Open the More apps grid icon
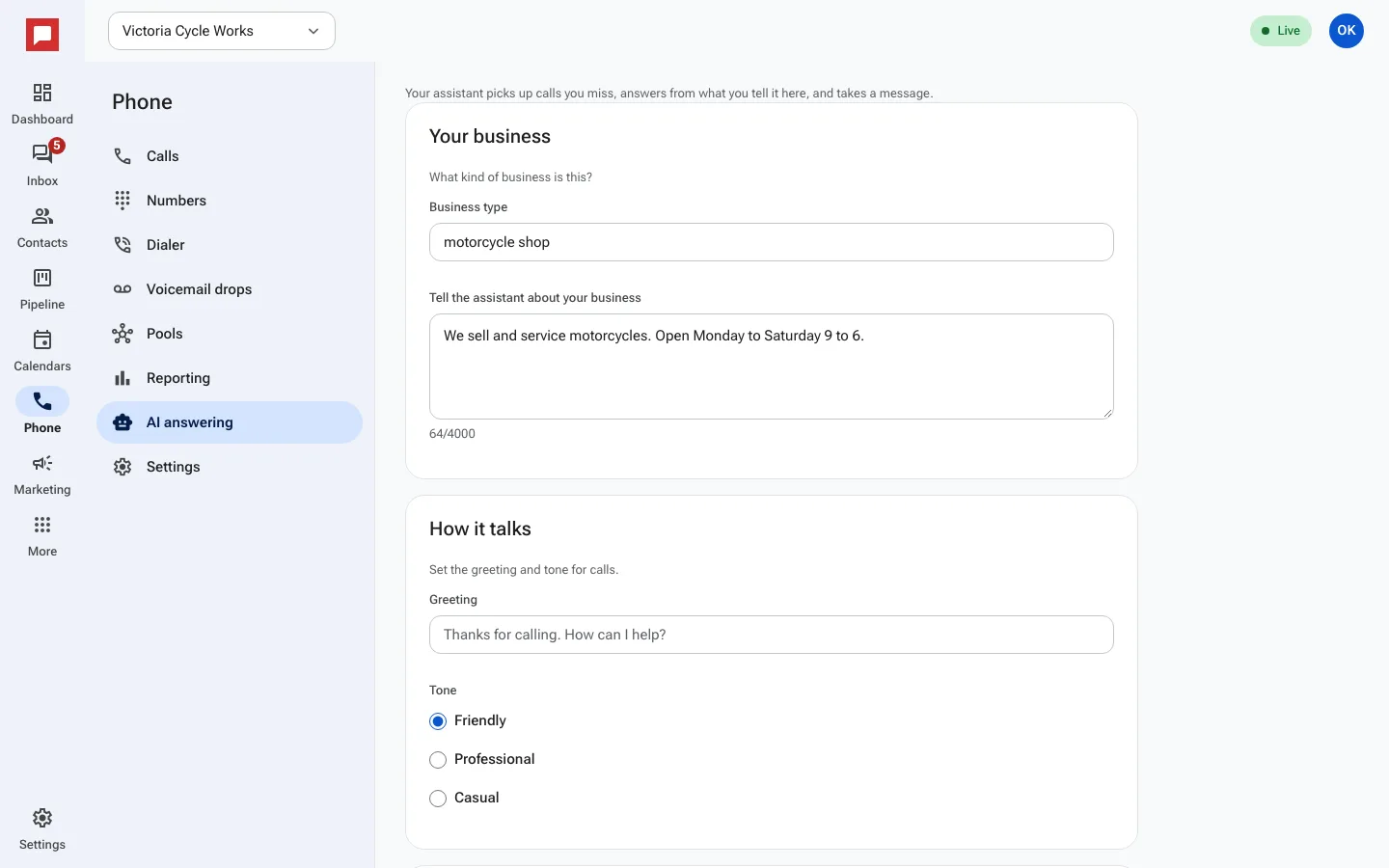The image size is (1389, 868). click(x=42, y=535)
